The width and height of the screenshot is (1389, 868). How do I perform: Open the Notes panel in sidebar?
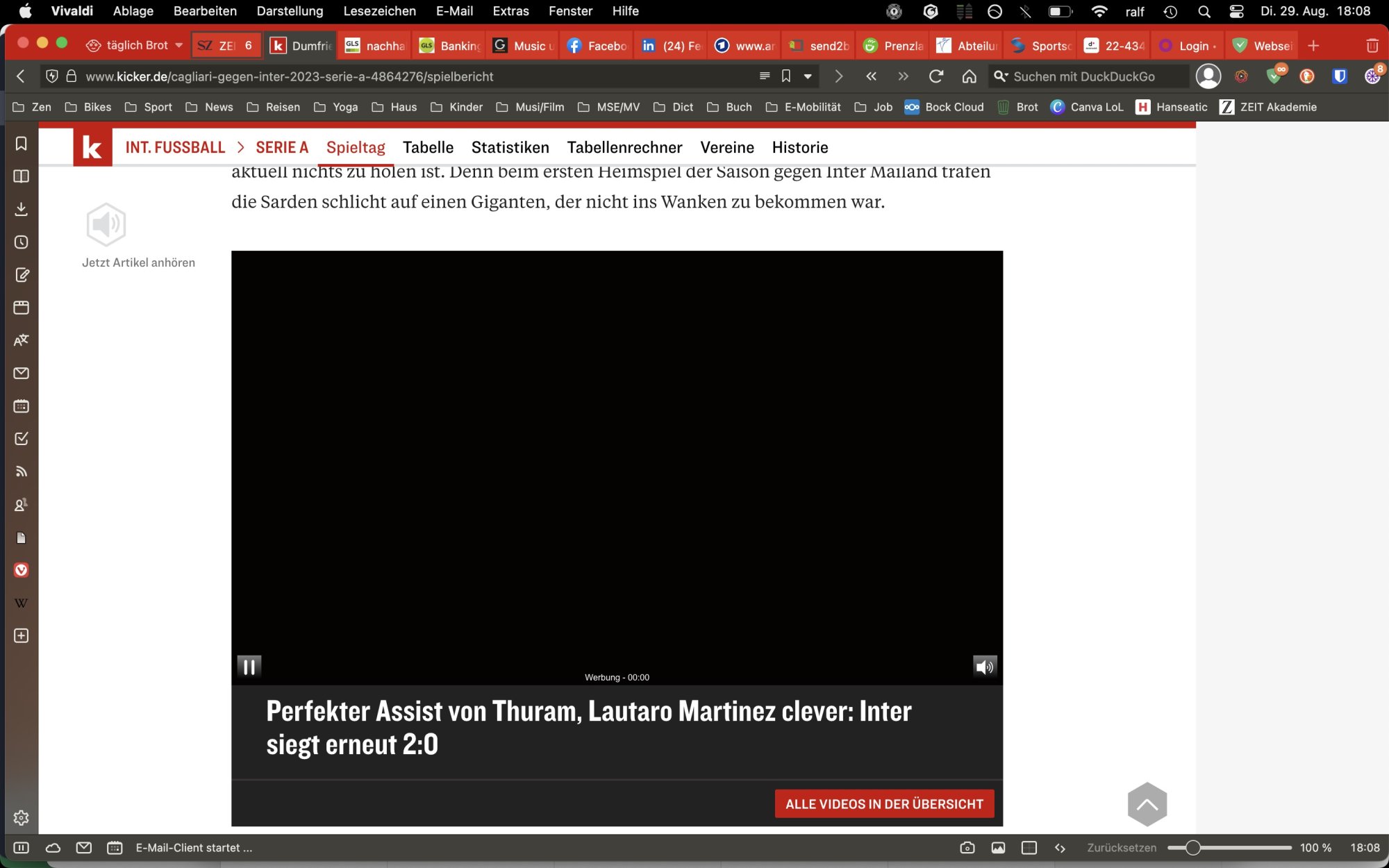21,275
